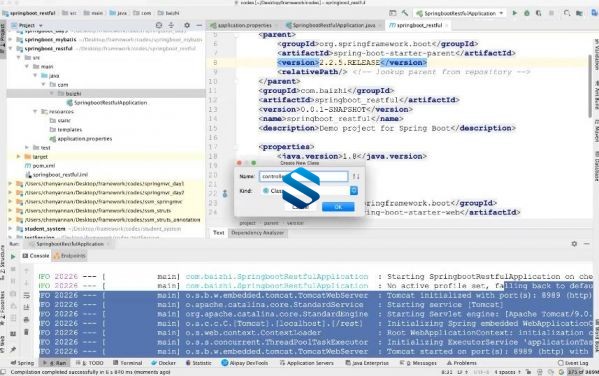Start Debug using the bug icon
This screenshot has height=376, width=599.
click(527, 13)
